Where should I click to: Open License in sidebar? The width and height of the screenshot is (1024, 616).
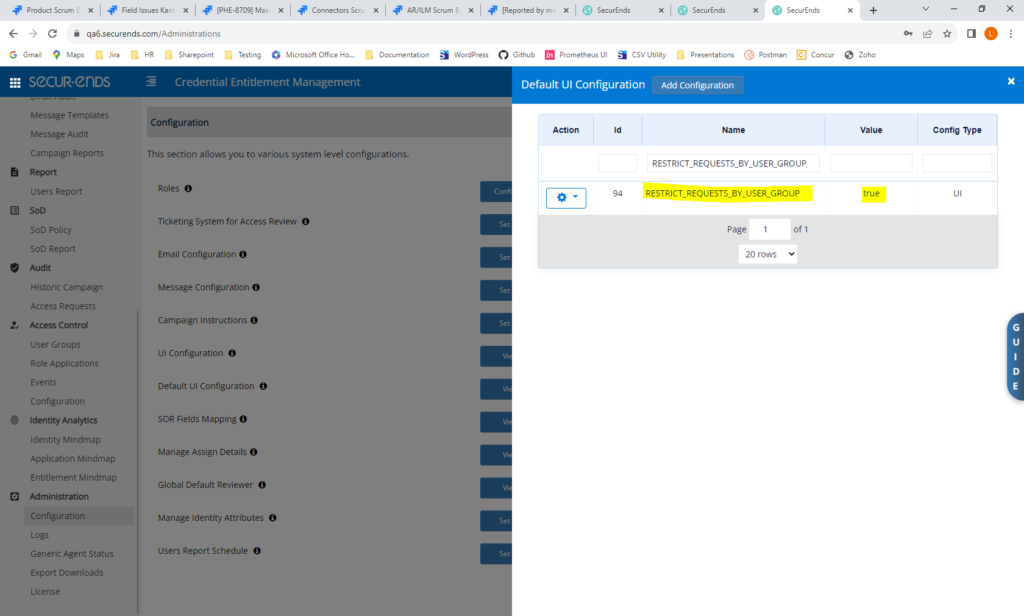[45, 591]
